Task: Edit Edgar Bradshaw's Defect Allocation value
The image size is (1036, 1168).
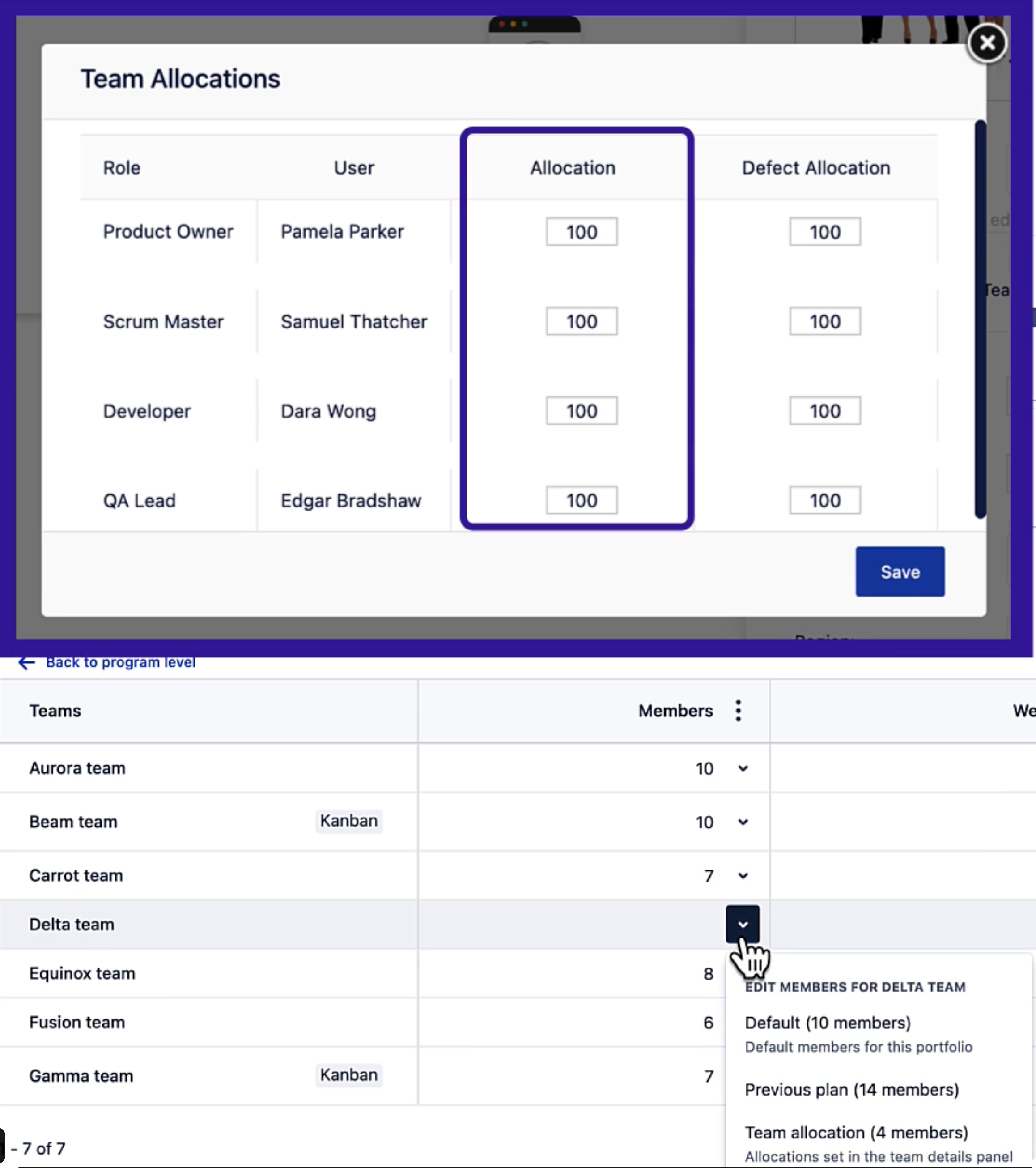Action: coord(824,500)
